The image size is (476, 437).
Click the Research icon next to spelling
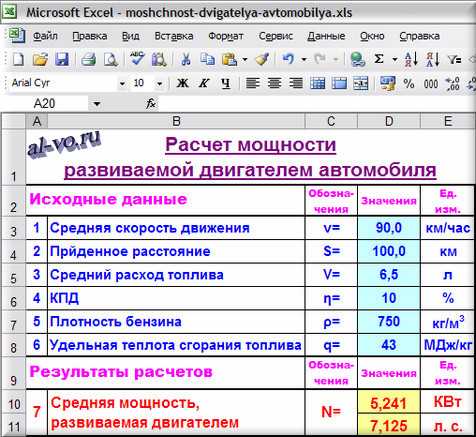click(x=159, y=60)
